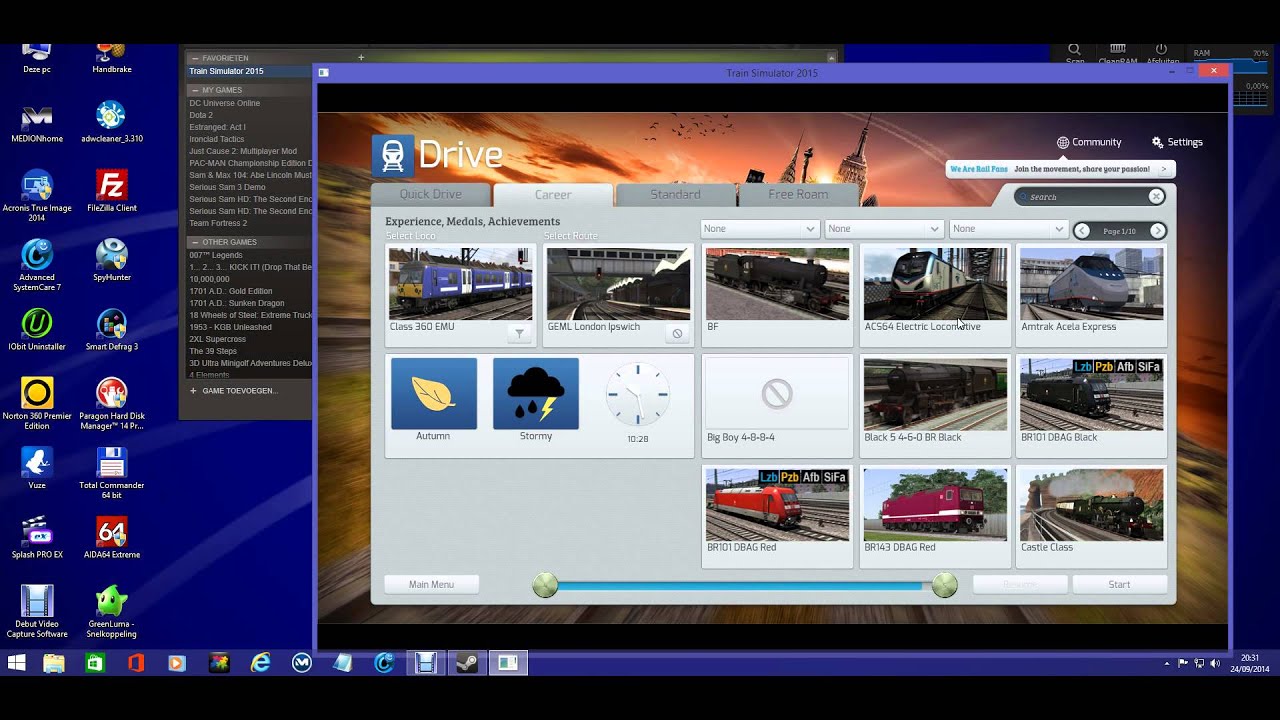
Task: Clear the search field with X icon
Action: pos(1156,196)
